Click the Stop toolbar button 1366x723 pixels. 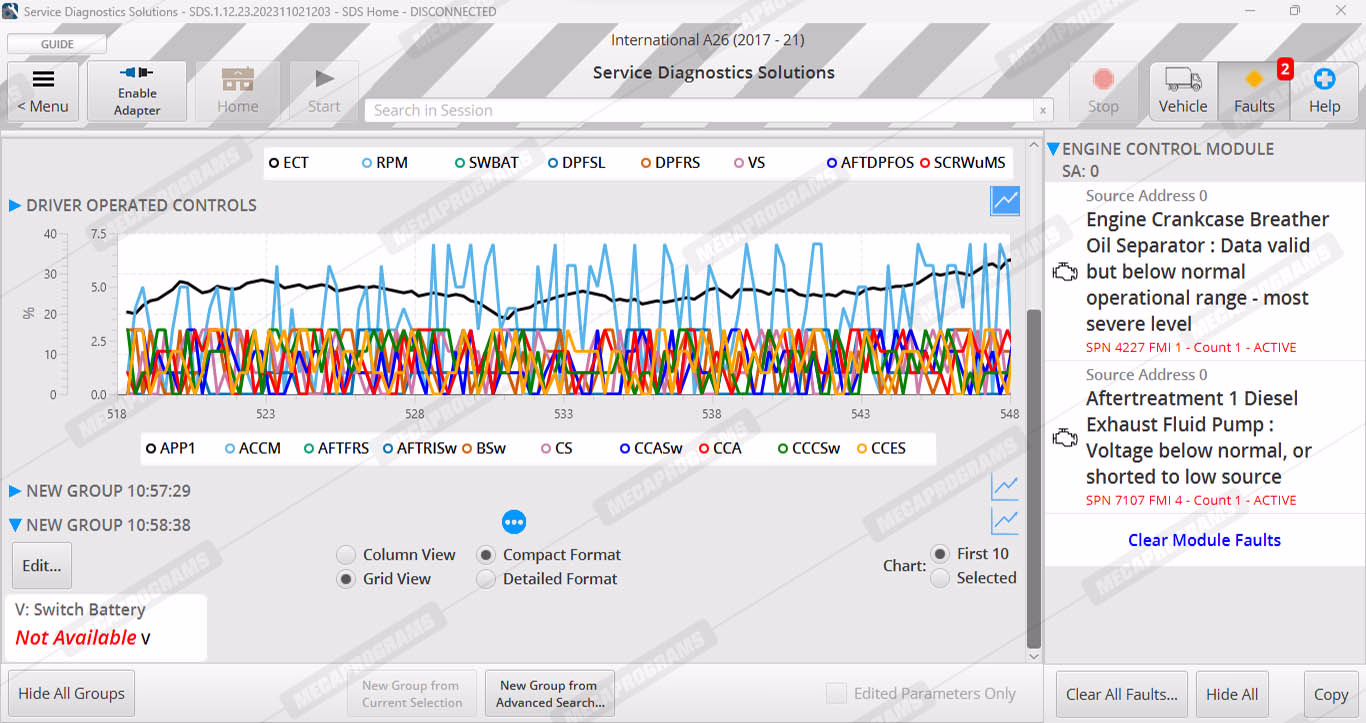(x=1103, y=91)
